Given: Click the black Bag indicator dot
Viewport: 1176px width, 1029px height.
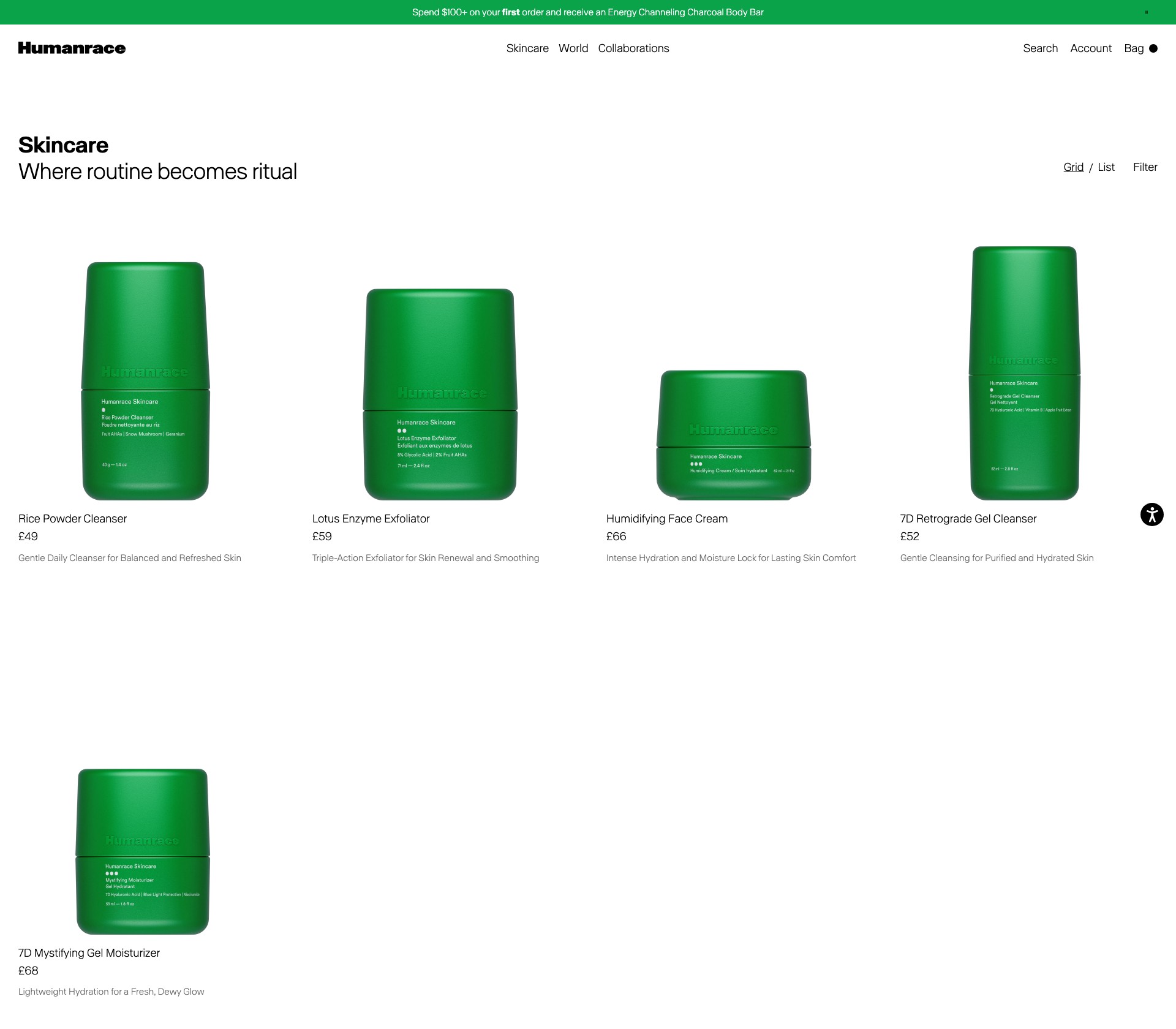Looking at the screenshot, I should [1153, 48].
